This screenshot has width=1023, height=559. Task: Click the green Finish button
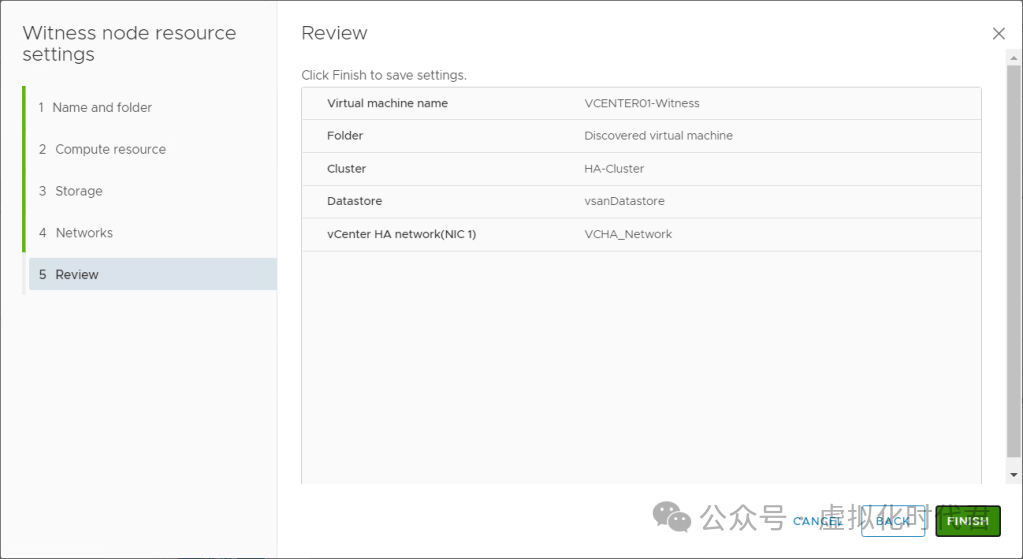pyautogui.click(x=967, y=521)
